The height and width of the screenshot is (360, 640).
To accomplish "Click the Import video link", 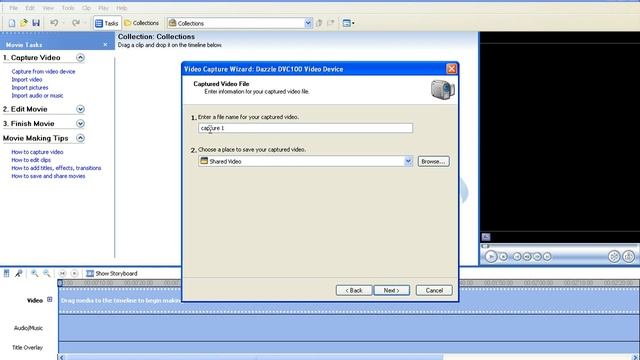I will pos(27,80).
